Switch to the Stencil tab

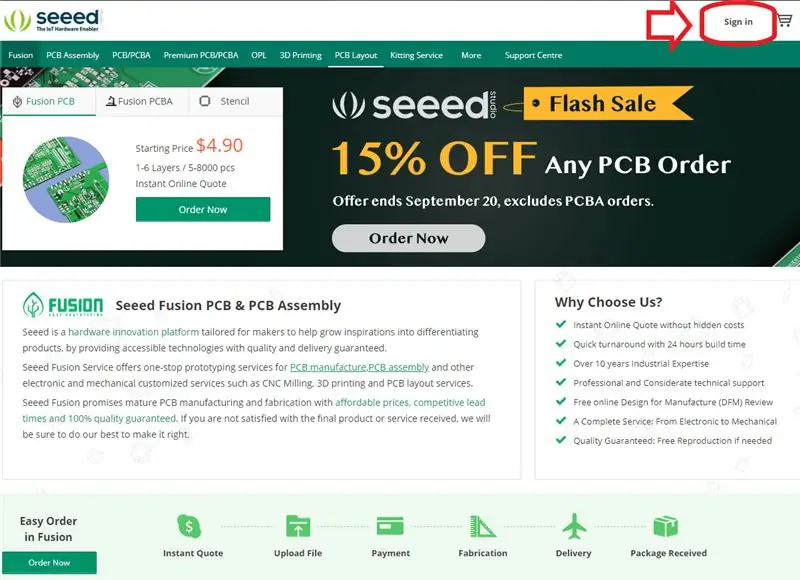click(x=225, y=101)
